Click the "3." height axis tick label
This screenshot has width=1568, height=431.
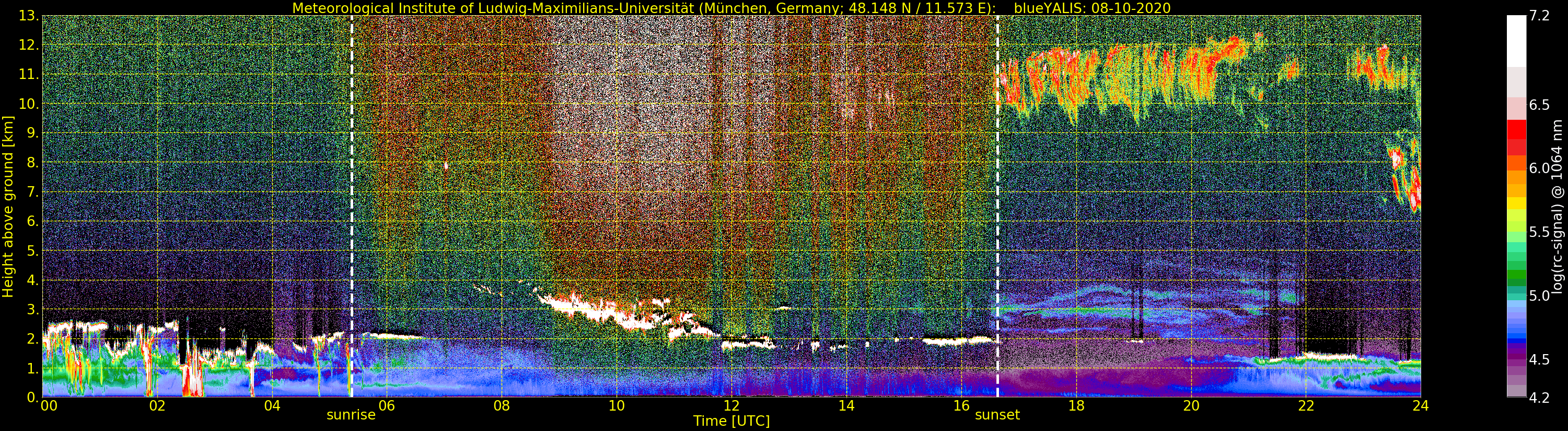click(x=32, y=309)
